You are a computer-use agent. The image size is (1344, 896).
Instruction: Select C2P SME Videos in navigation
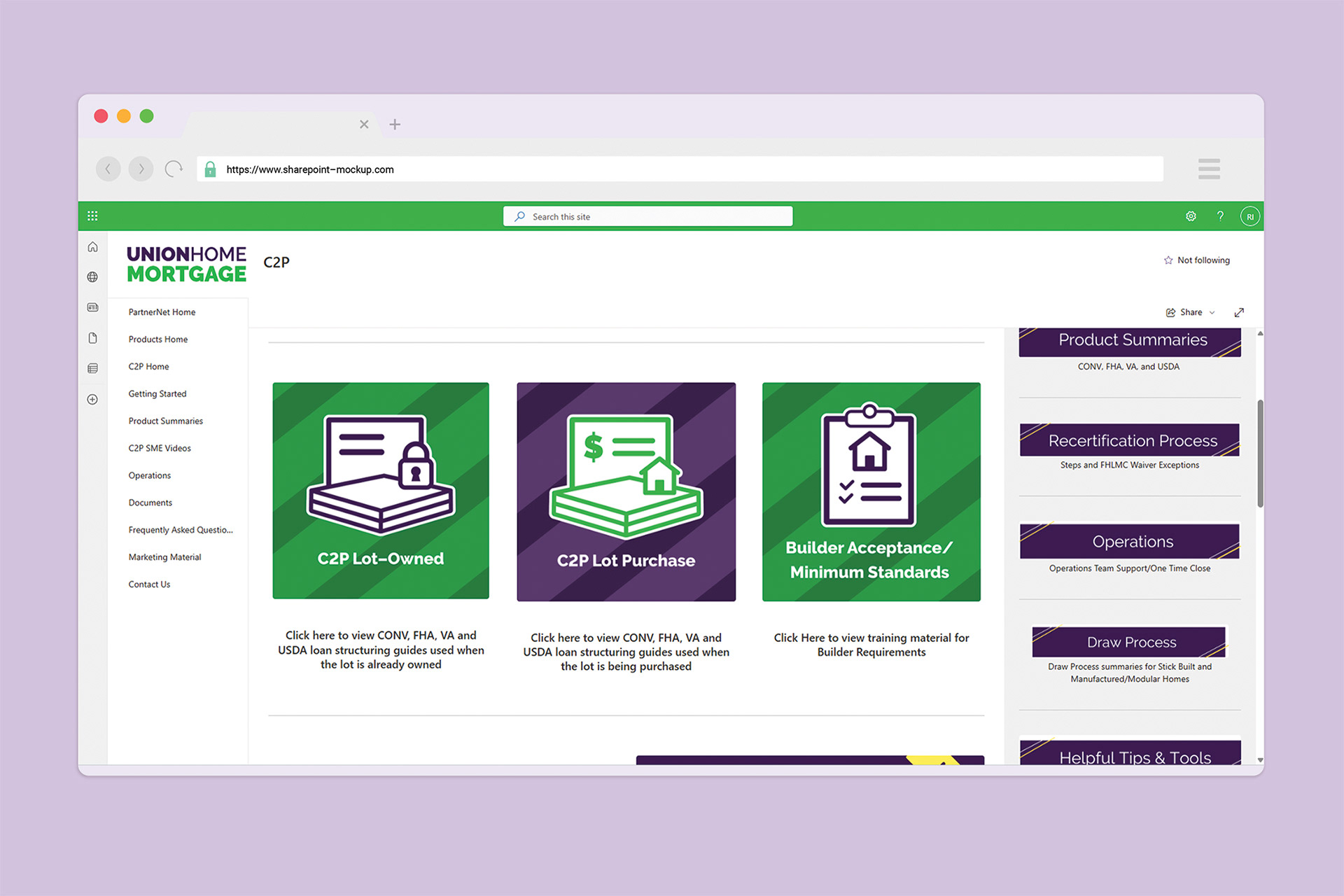160,449
